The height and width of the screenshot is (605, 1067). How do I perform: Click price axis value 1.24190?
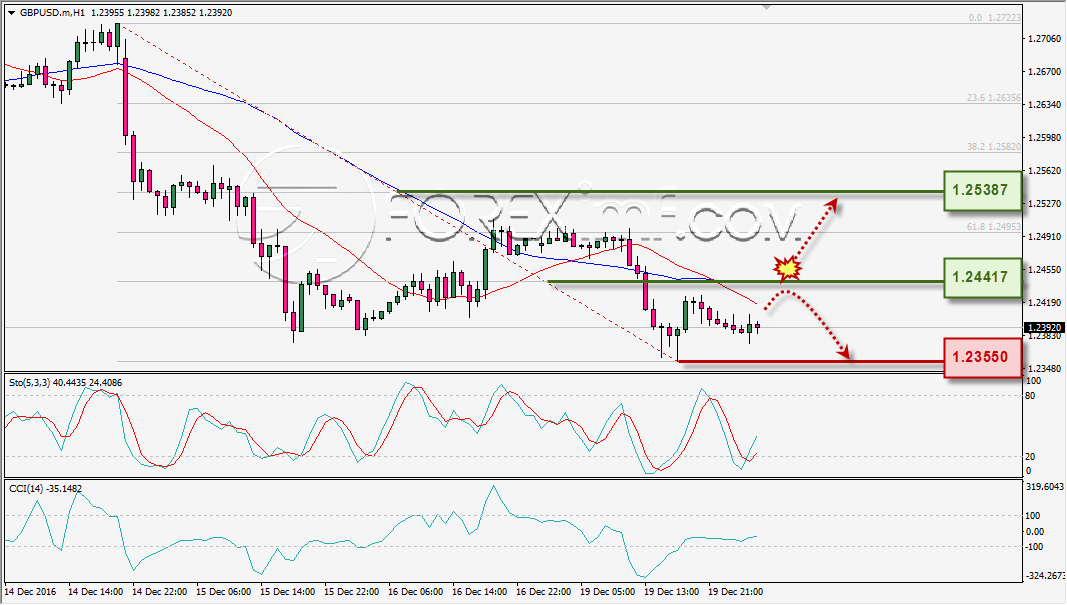(x=1044, y=303)
